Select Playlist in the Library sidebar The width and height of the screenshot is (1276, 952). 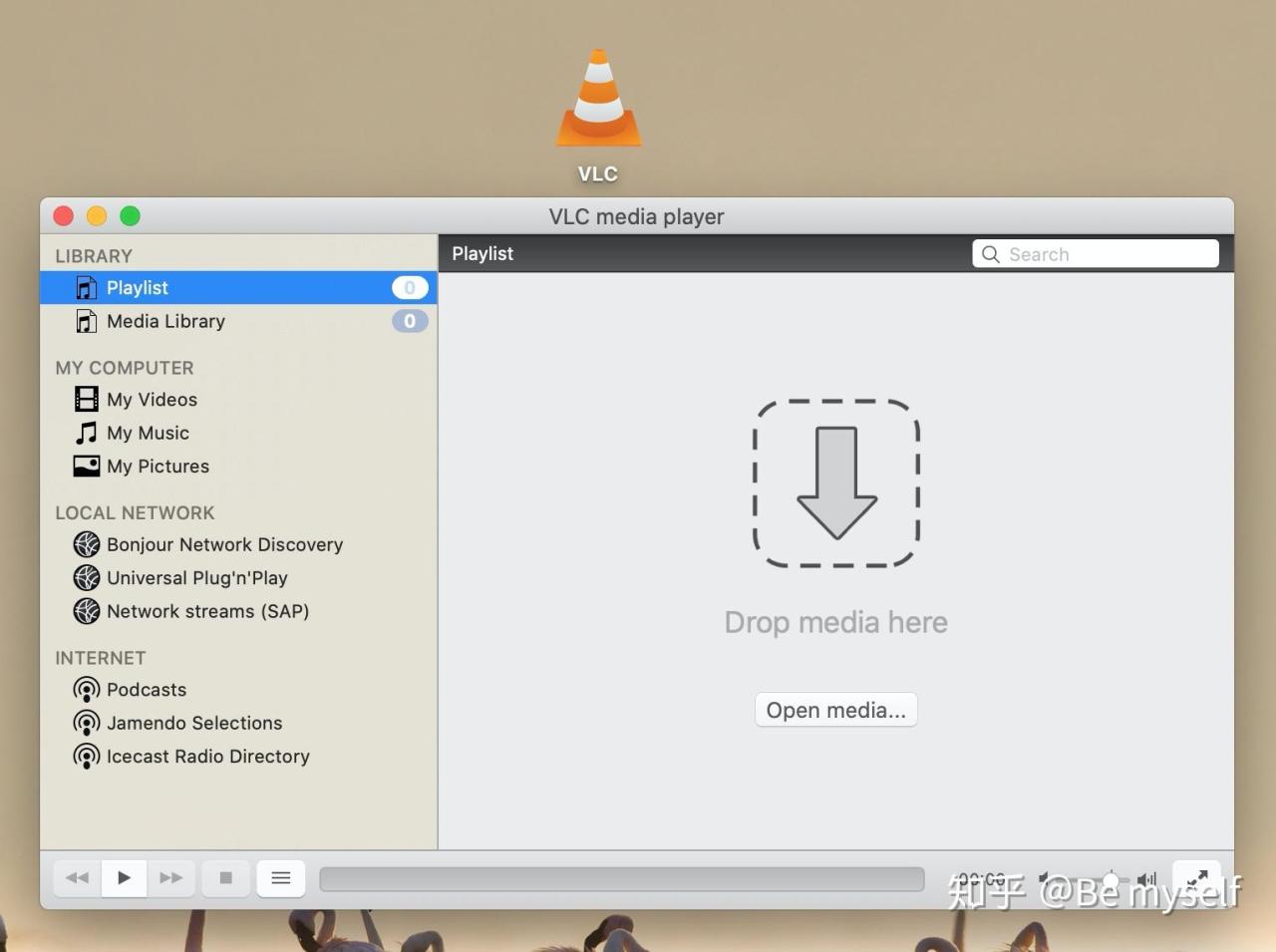tap(238, 287)
